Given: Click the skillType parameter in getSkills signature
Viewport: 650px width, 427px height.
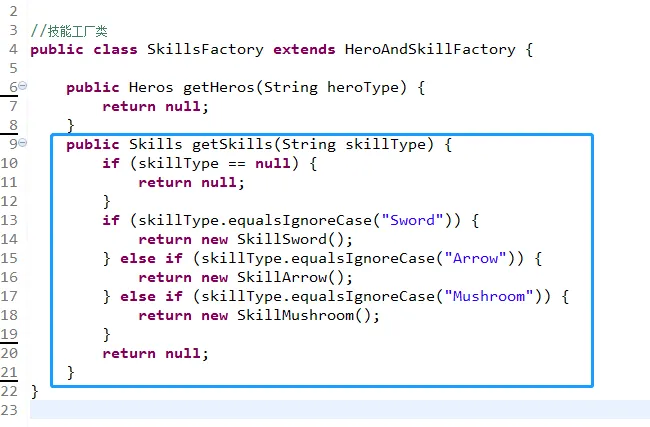Looking at the screenshot, I should (385, 144).
